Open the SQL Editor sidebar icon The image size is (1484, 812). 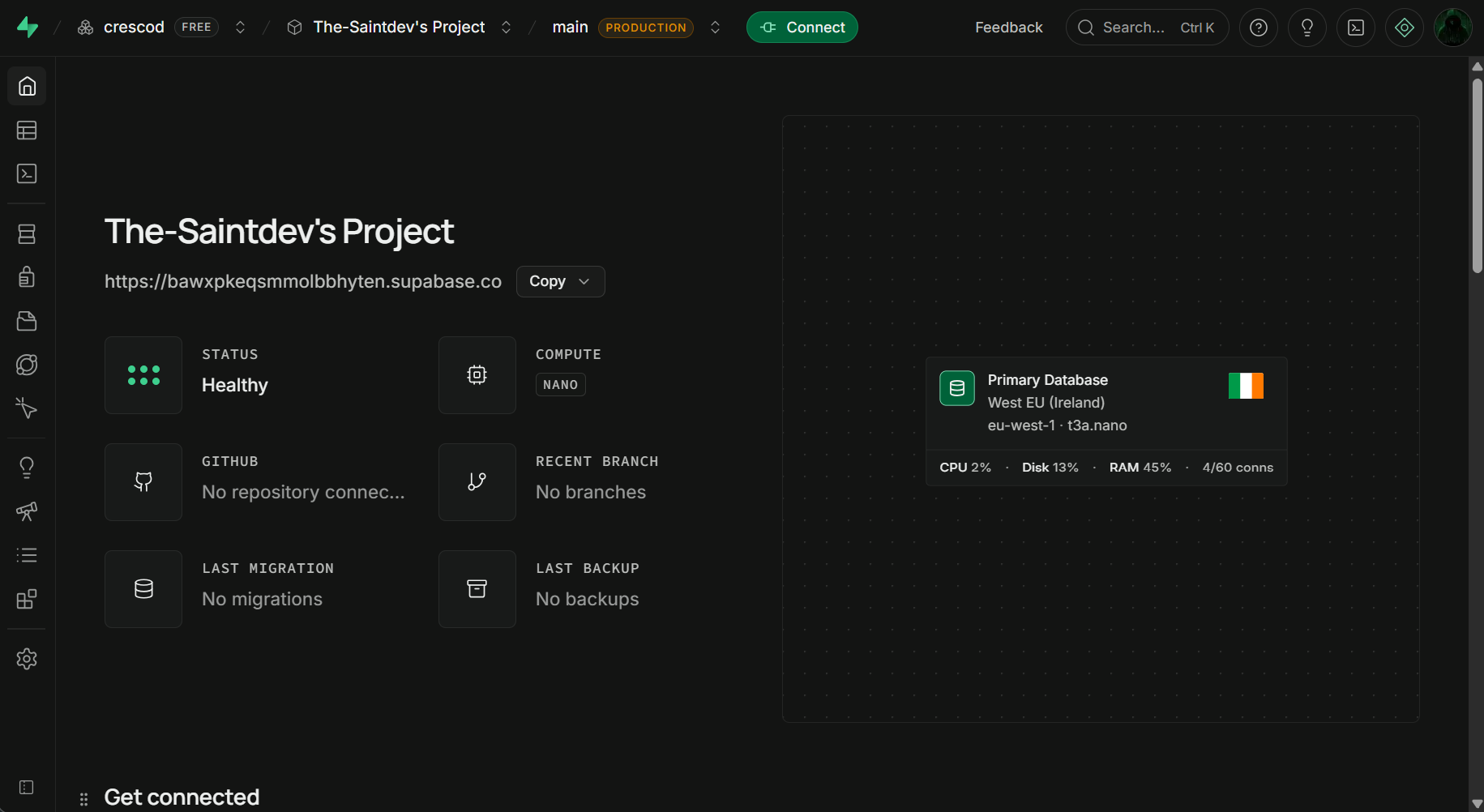pyautogui.click(x=27, y=173)
